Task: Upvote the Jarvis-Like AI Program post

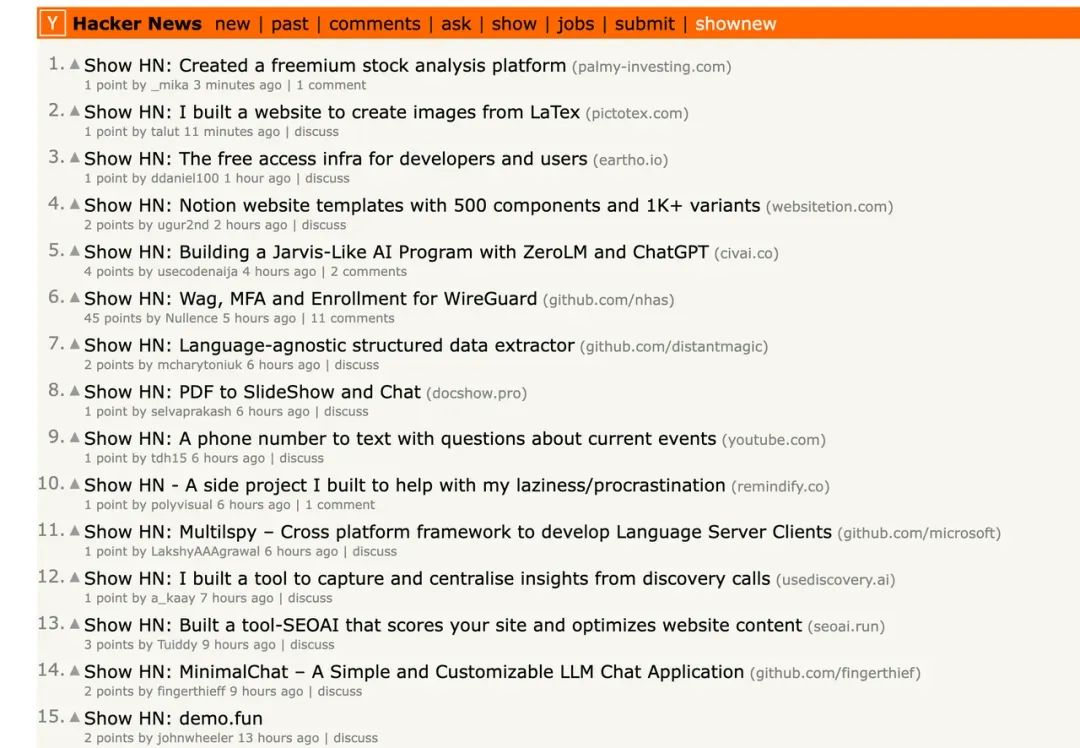Action: tap(74, 251)
